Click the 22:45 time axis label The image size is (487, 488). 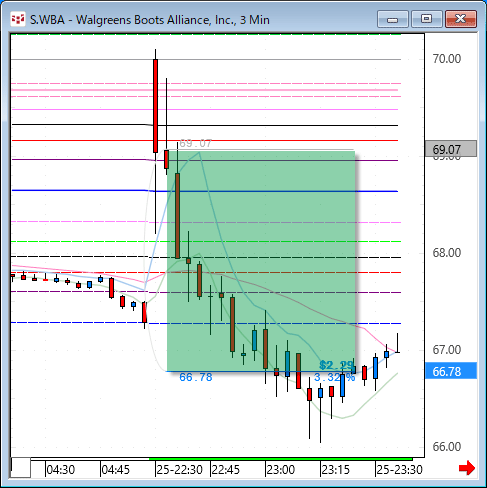(226, 470)
